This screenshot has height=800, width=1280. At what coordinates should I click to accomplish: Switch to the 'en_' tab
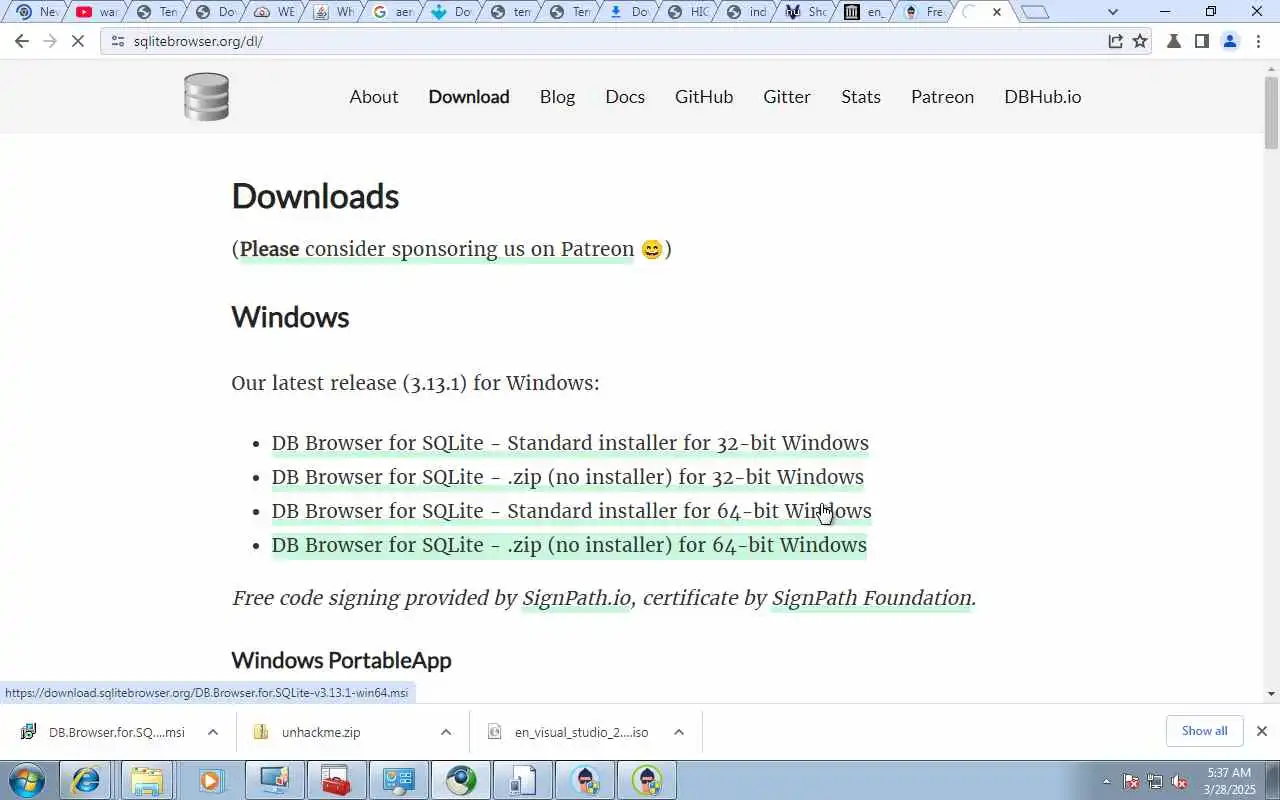[x=864, y=12]
